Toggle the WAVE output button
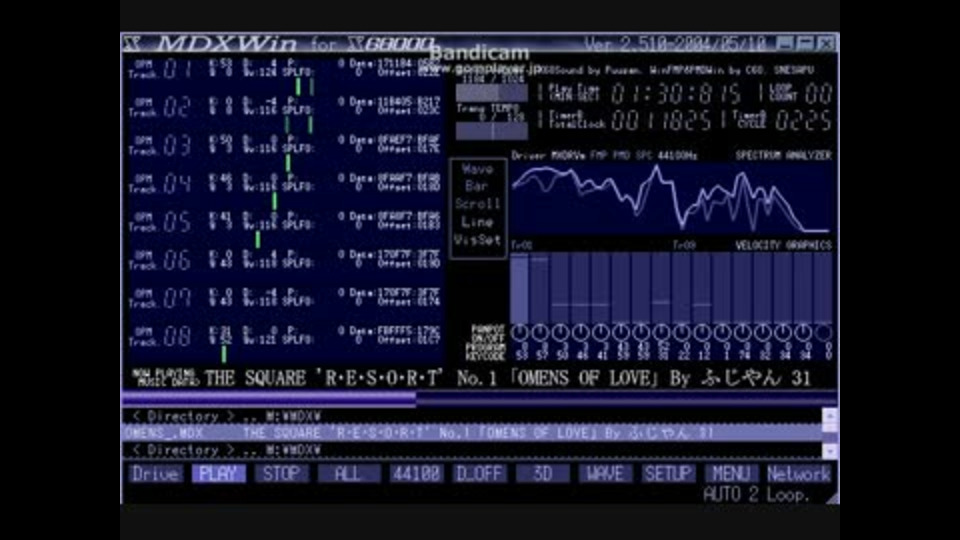 [x=605, y=473]
